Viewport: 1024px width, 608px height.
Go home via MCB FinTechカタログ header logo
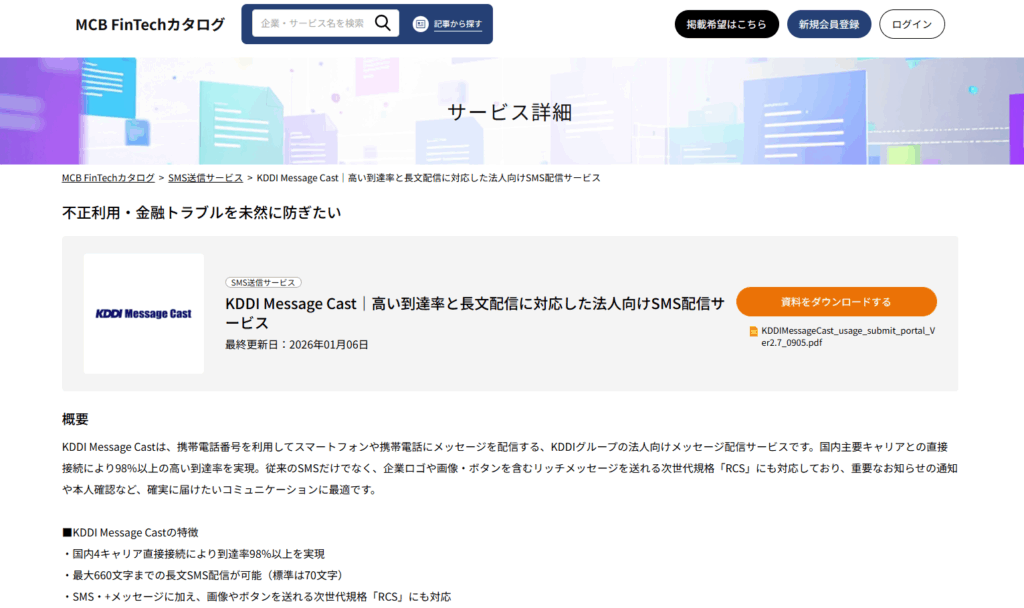(150, 24)
